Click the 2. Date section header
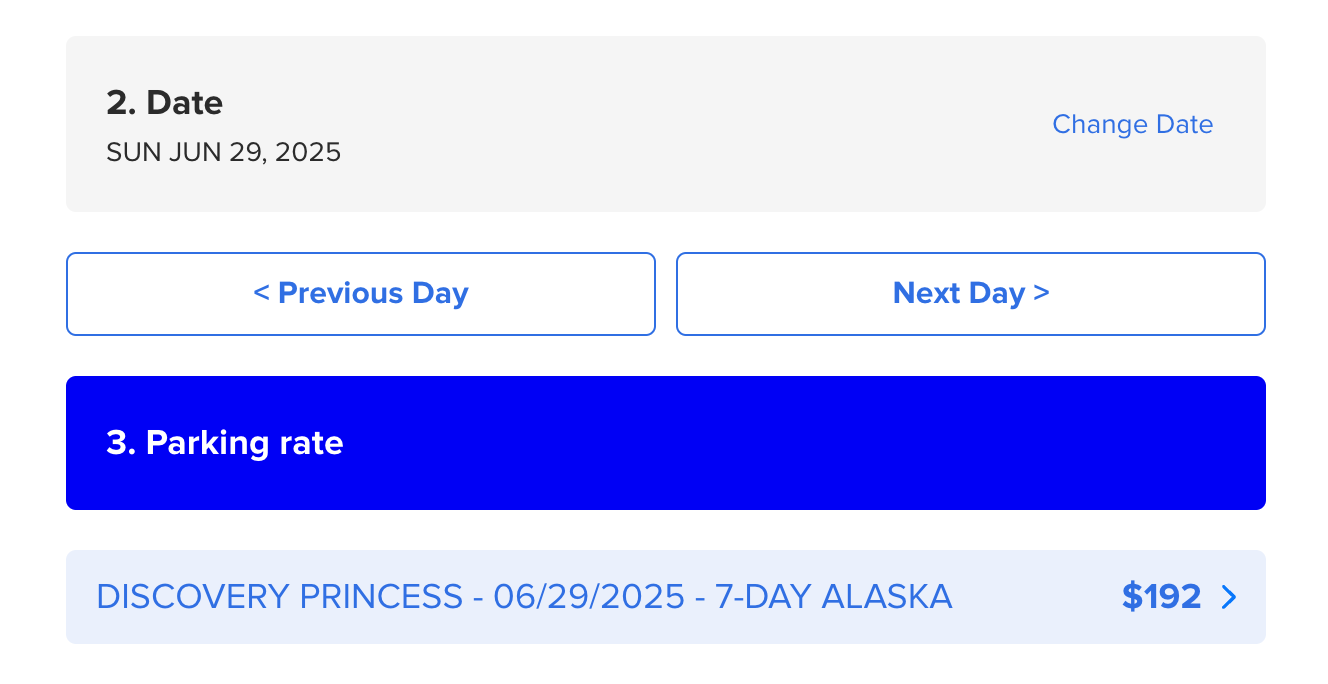This screenshot has height=684, width=1328. 164,102
